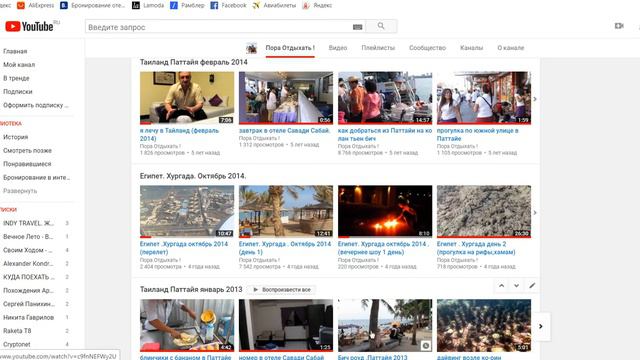This screenshot has height=360, width=640.
Task: Move playlist section up with arrow
Action: 501,286
